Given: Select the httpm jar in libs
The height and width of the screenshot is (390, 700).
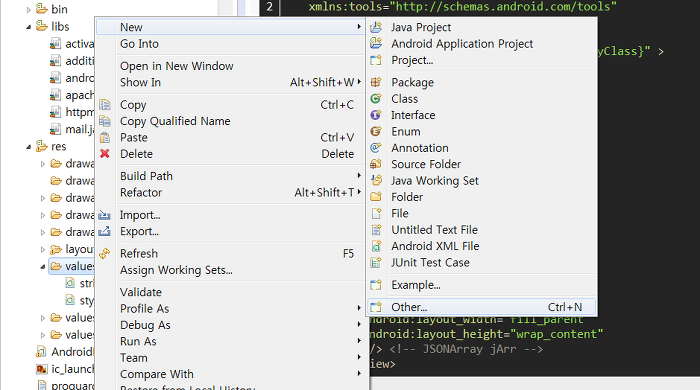Looking at the screenshot, I should (79, 112).
